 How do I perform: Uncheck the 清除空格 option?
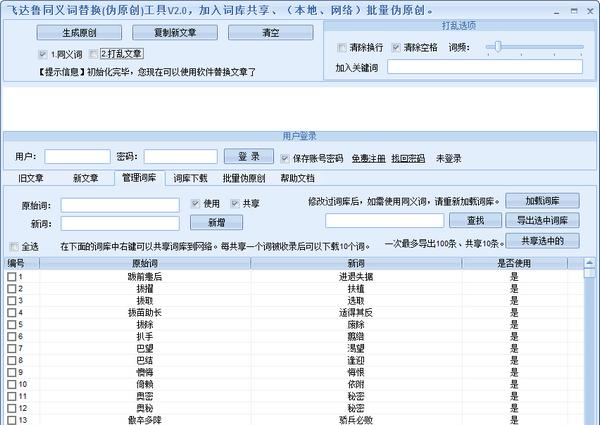coord(396,47)
